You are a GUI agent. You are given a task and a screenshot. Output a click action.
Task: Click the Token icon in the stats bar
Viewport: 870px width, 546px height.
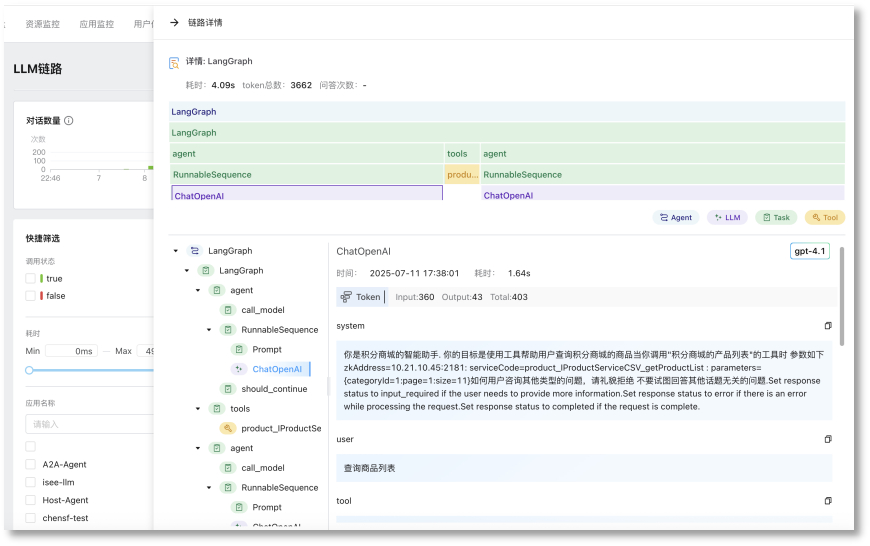pos(346,297)
